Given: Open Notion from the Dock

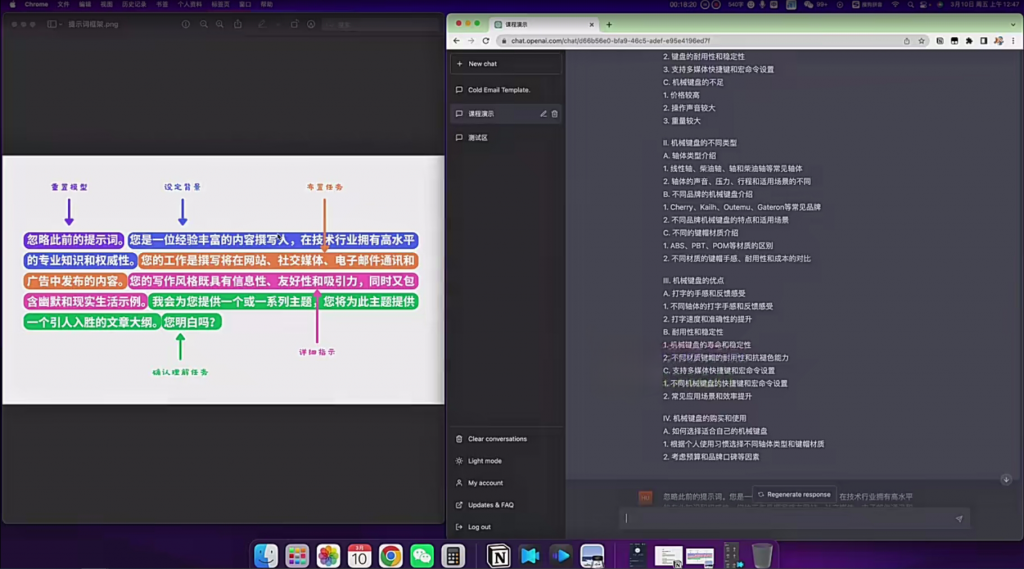Looking at the screenshot, I should (x=499, y=556).
